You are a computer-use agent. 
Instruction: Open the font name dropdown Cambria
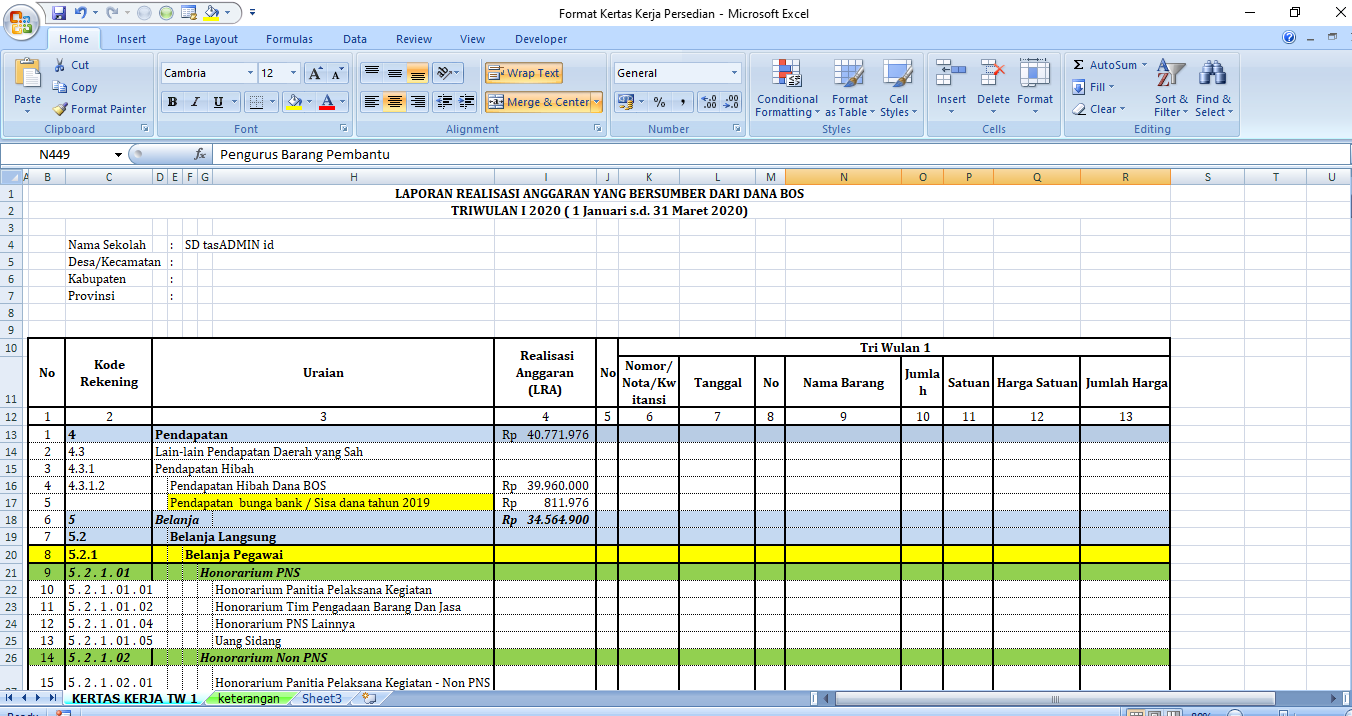pos(250,73)
